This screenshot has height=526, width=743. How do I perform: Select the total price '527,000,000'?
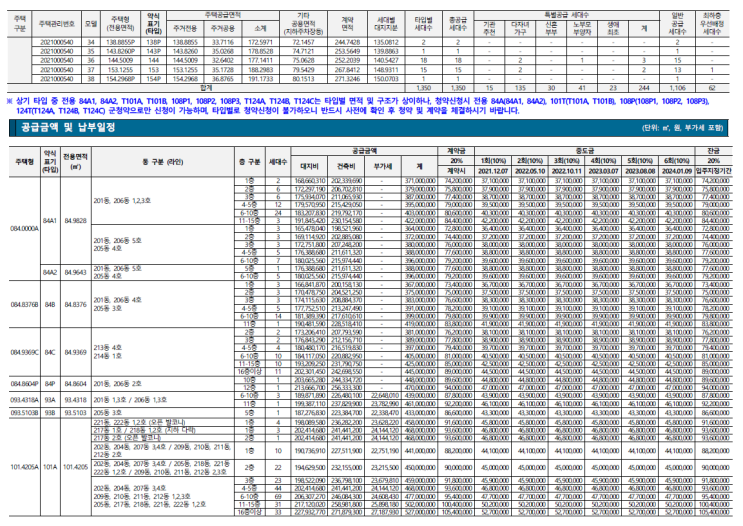coord(420,512)
